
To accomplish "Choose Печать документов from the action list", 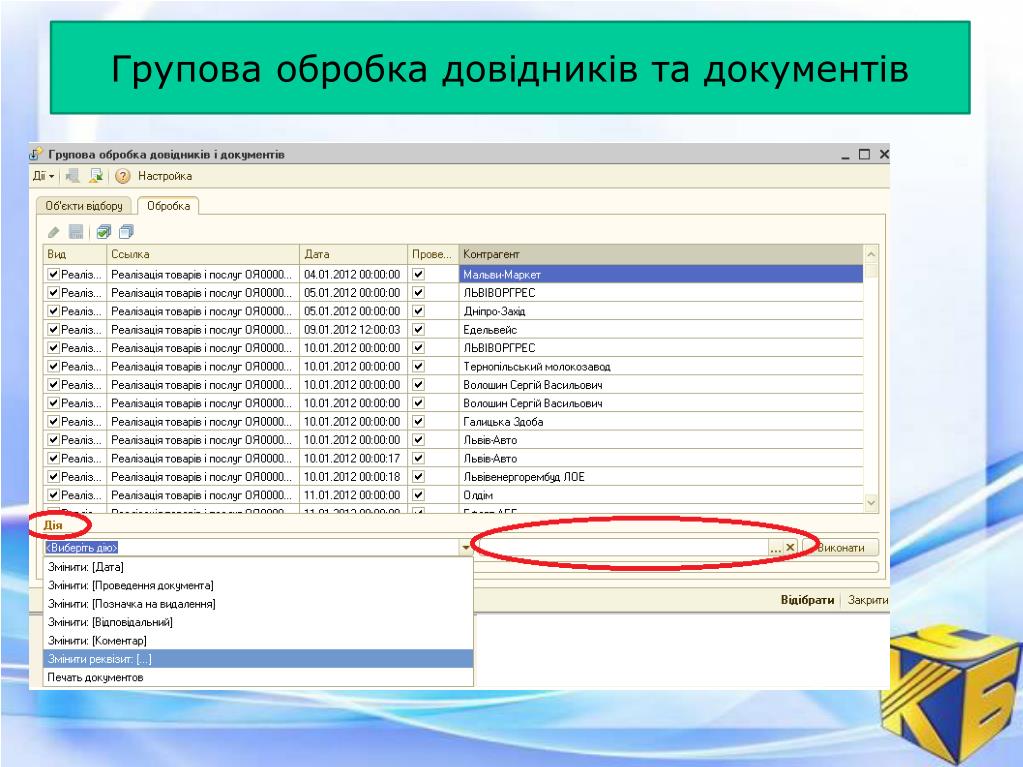I will point(258,677).
